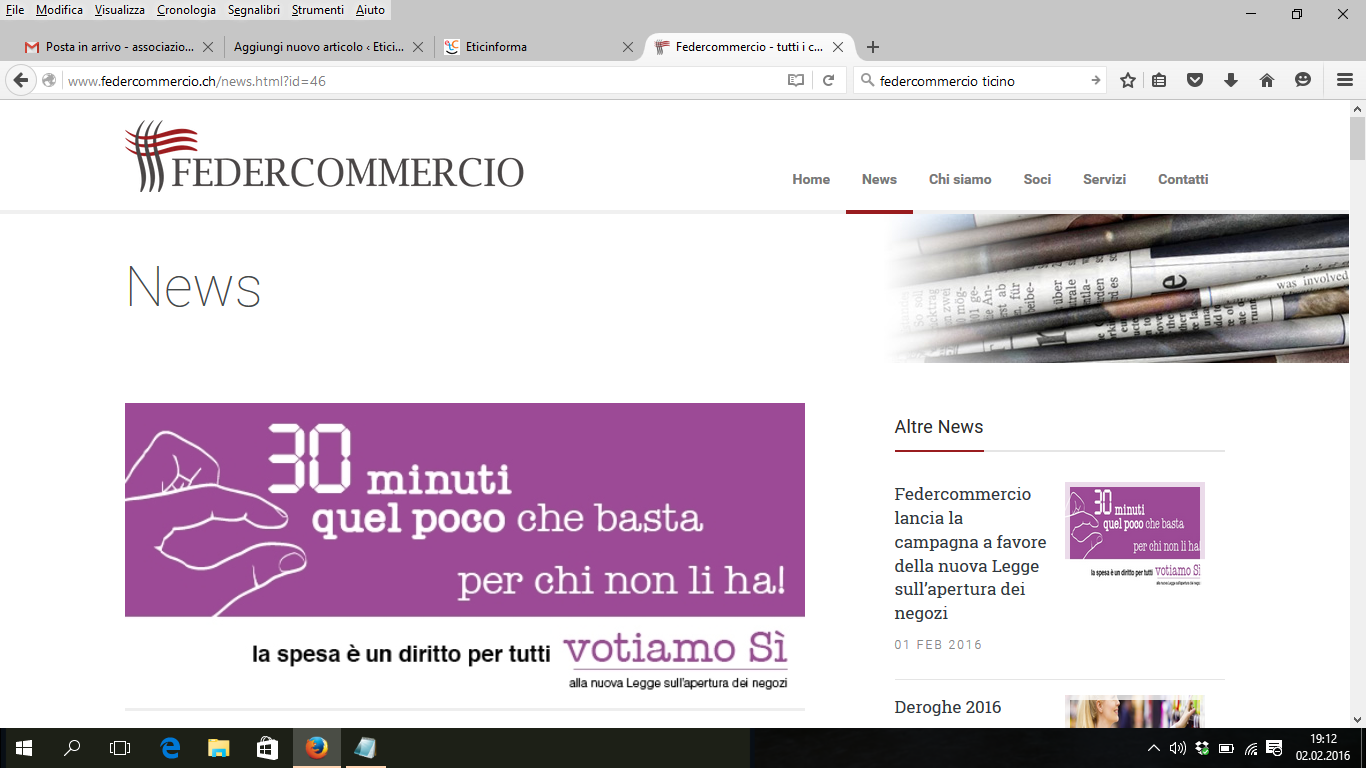Screen dimensions: 1366x768
Task: Open Wi-Fi network tray icon
Action: [1250, 748]
